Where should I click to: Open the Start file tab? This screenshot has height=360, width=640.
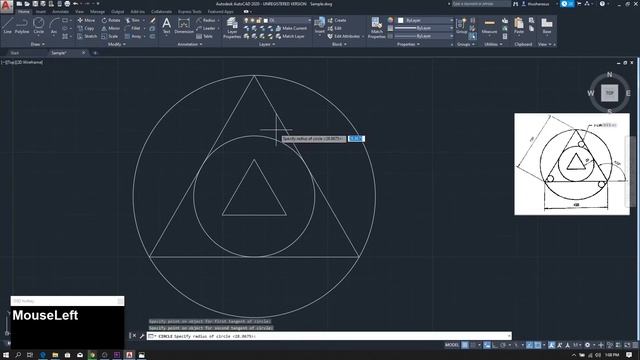(15, 53)
